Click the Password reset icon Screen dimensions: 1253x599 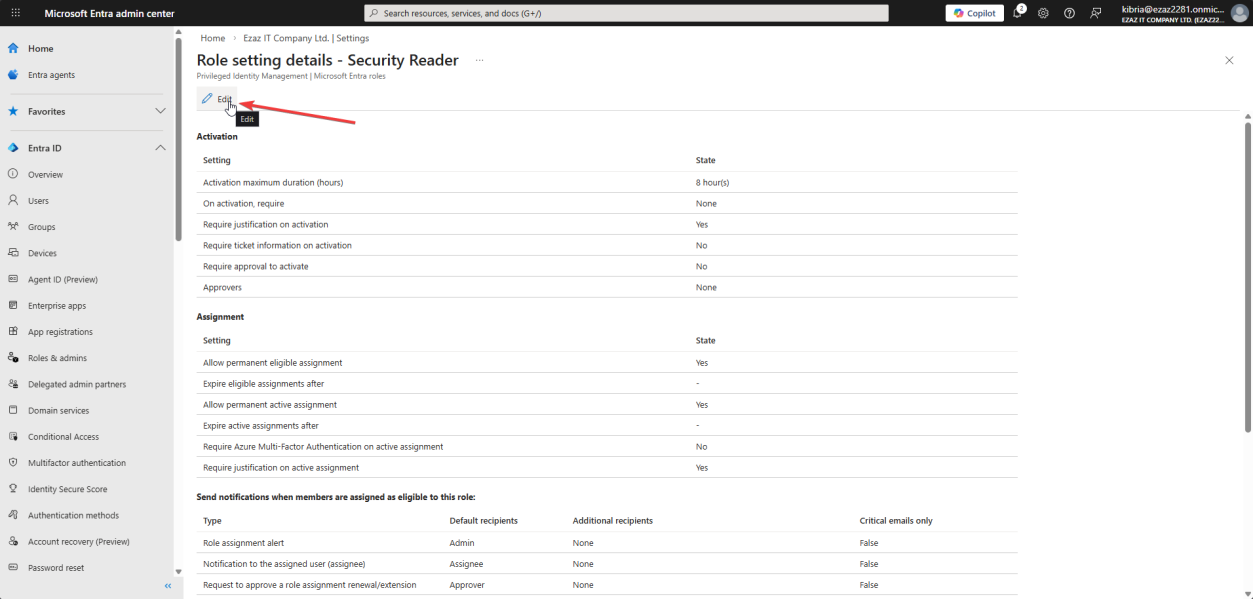(13, 567)
